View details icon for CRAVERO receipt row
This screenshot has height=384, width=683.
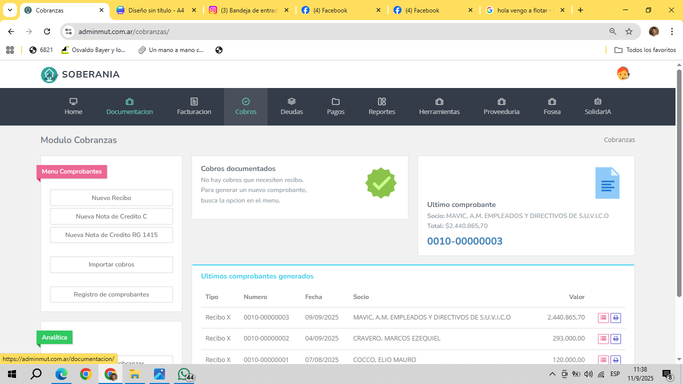[x=603, y=339]
